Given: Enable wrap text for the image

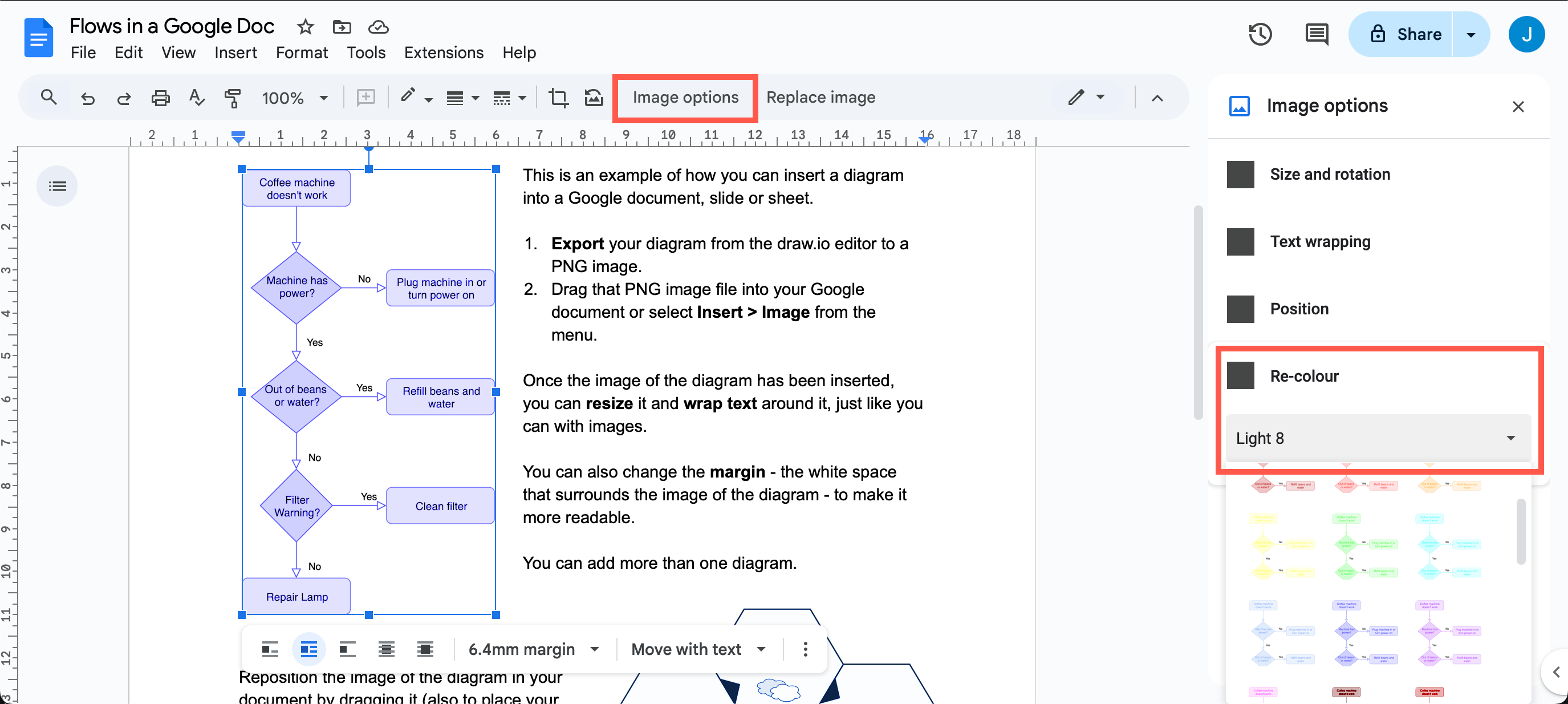Looking at the screenshot, I should 308,649.
